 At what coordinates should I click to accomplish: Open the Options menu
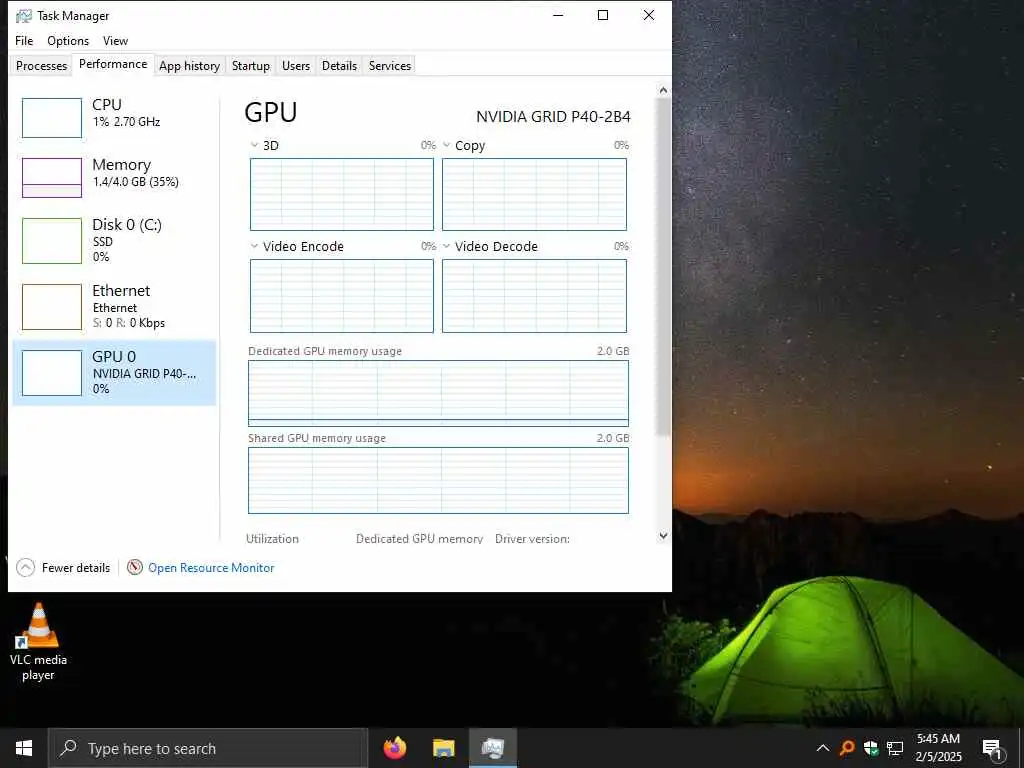68,40
